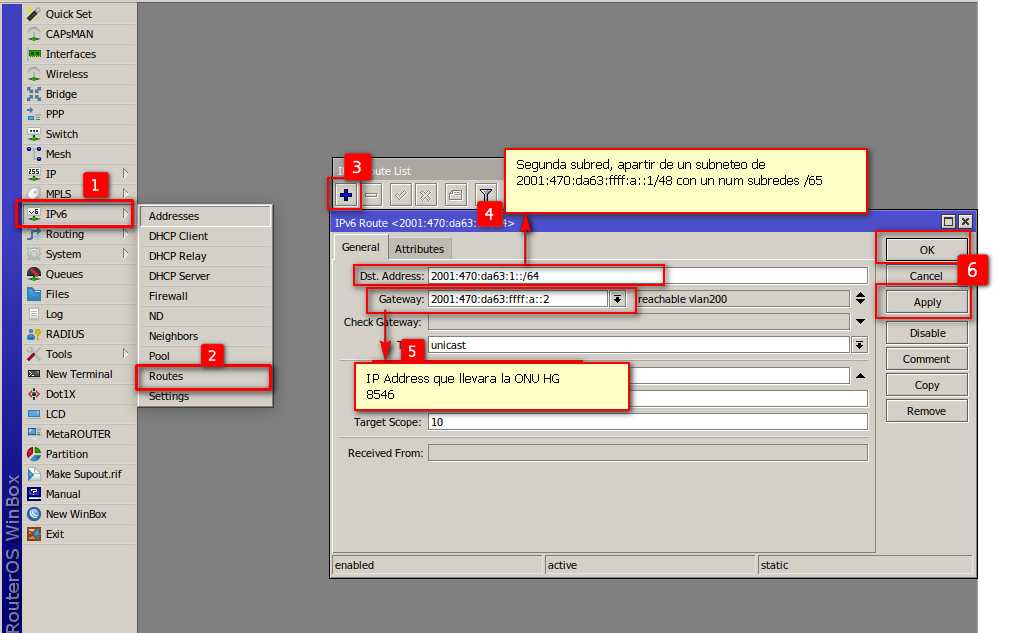Click the Disable cross icon in toolbar
1013x633 pixels.
pos(425,194)
